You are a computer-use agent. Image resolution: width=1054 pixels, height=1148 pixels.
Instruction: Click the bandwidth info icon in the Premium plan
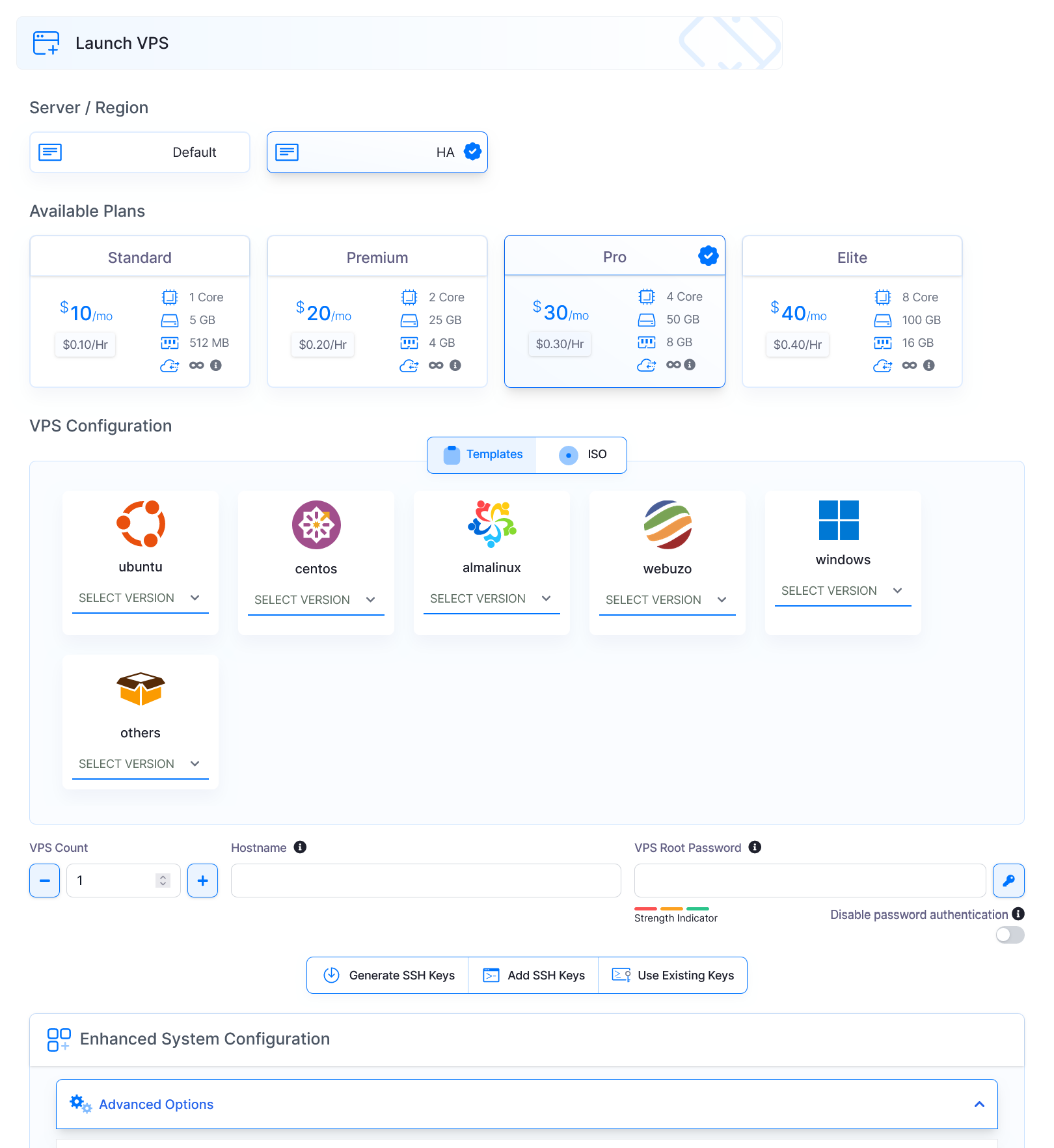coord(455,365)
